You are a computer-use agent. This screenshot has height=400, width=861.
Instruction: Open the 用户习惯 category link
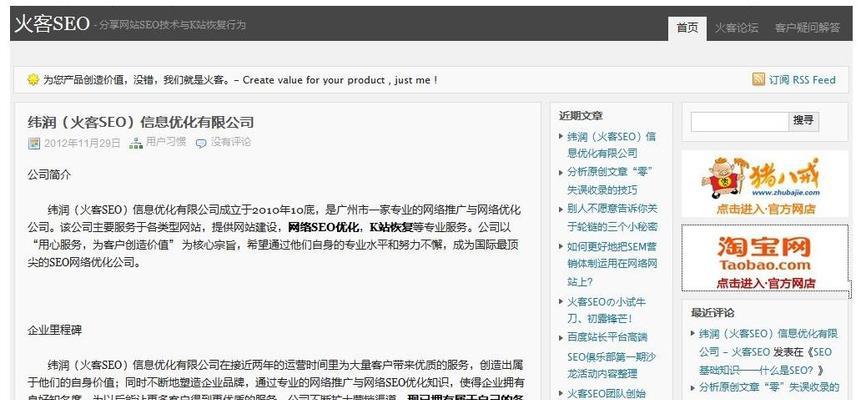point(166,142)
